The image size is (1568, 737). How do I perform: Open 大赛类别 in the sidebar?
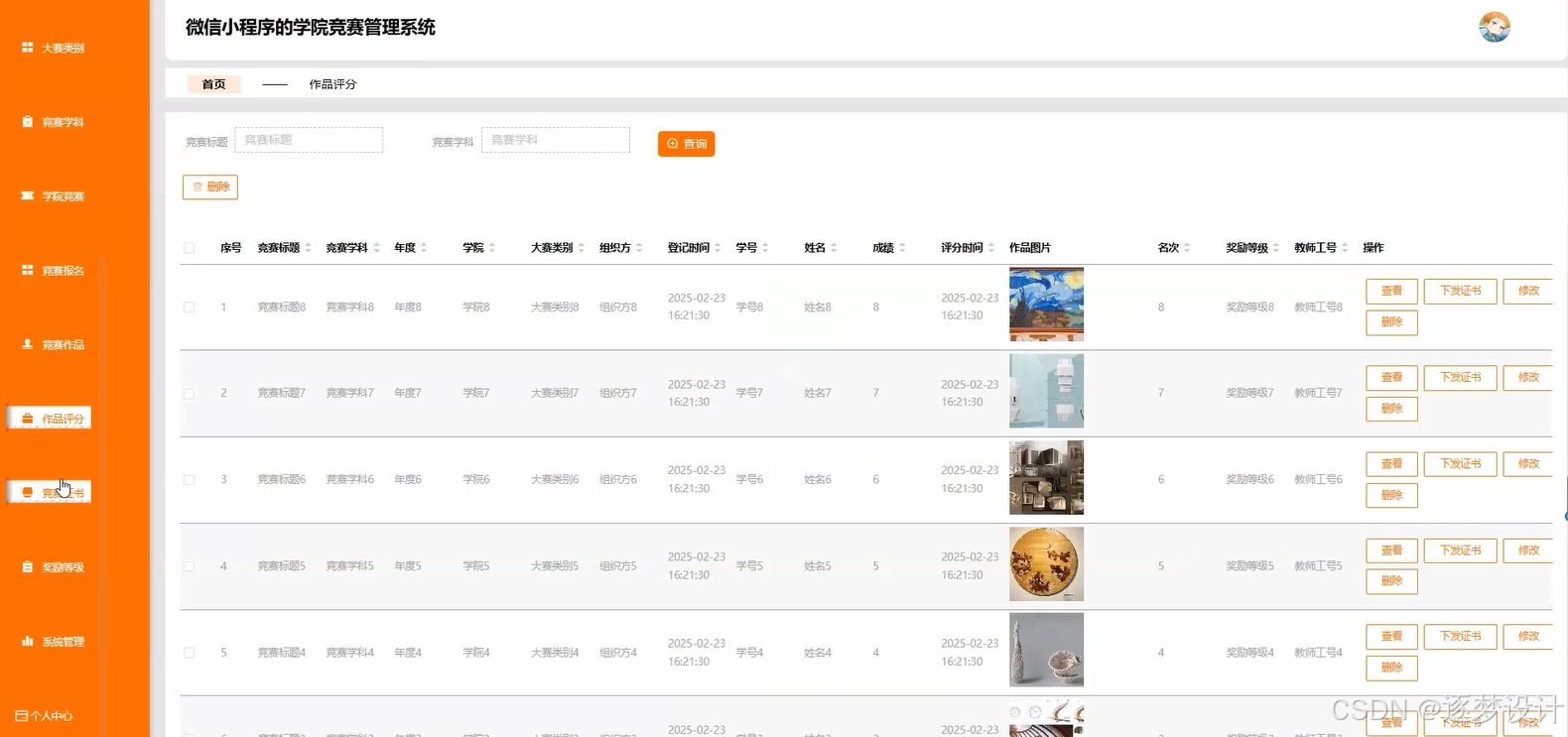tap(54, 48)
